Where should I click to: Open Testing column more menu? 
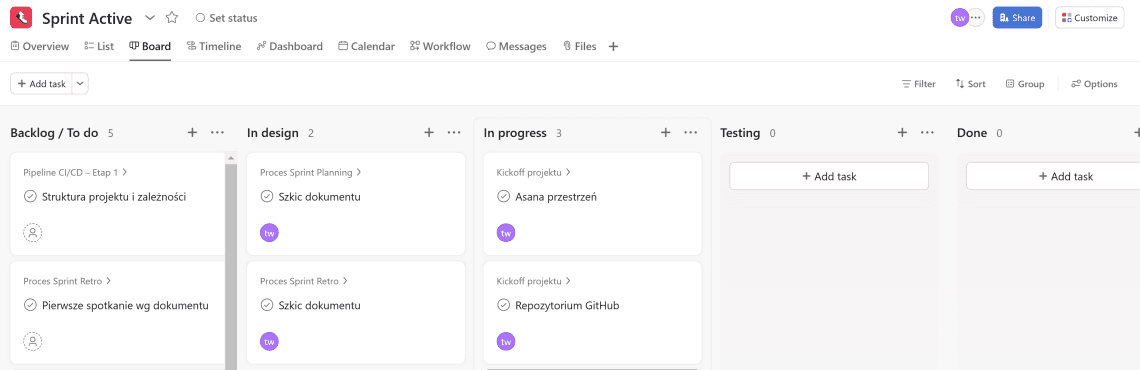927,132
